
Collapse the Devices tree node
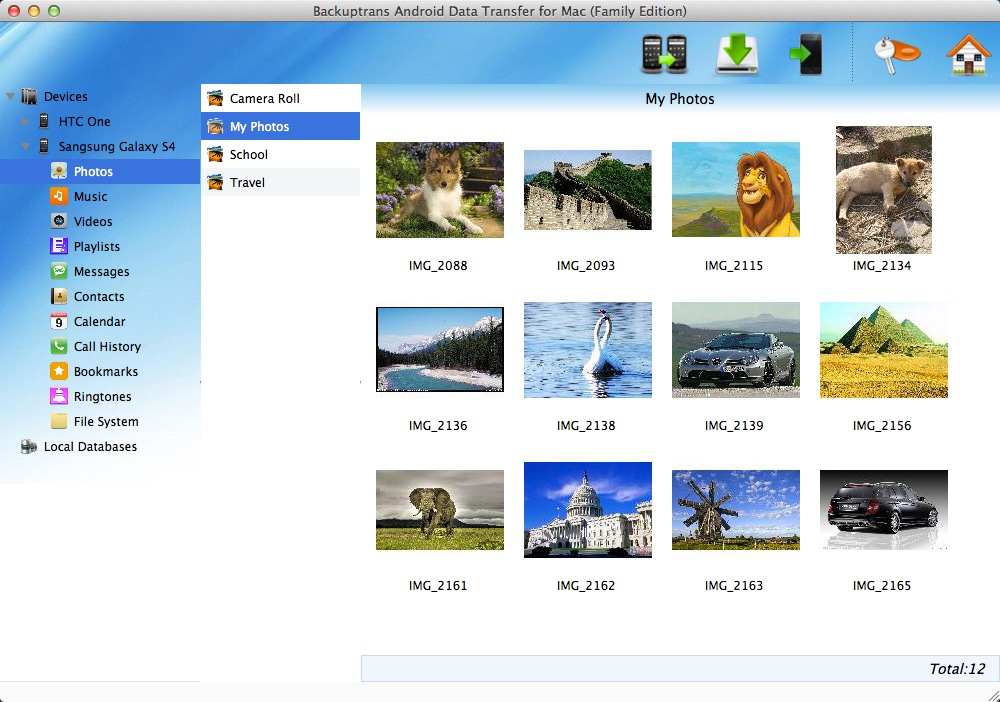click(11, 97)
